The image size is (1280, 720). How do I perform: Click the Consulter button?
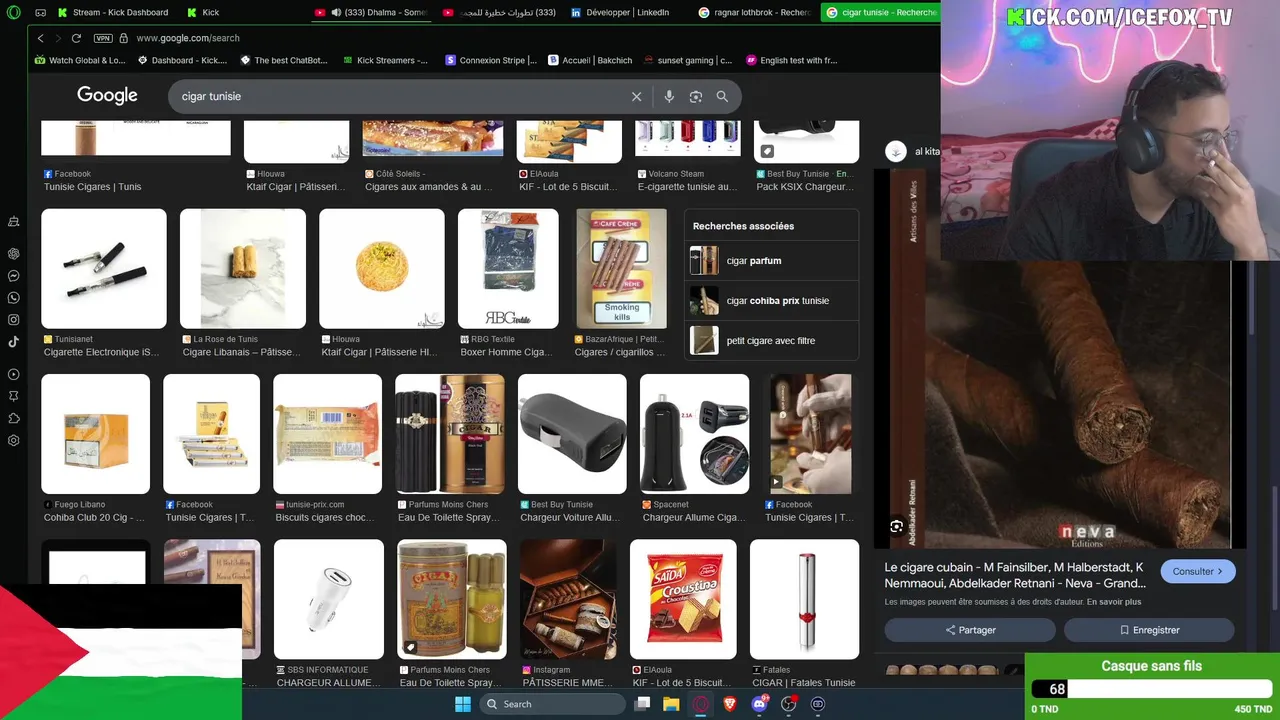(x=1198, y=572)
